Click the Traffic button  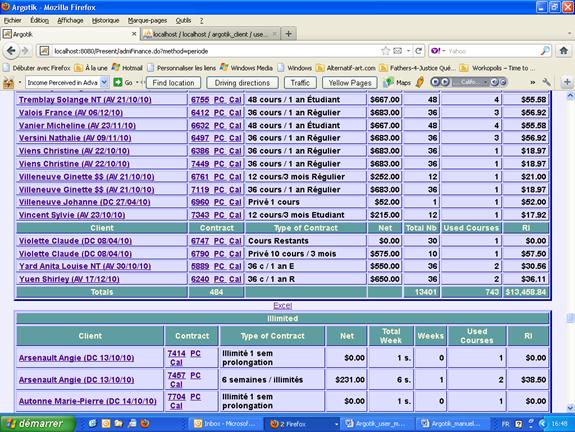(x=300, y=83)
